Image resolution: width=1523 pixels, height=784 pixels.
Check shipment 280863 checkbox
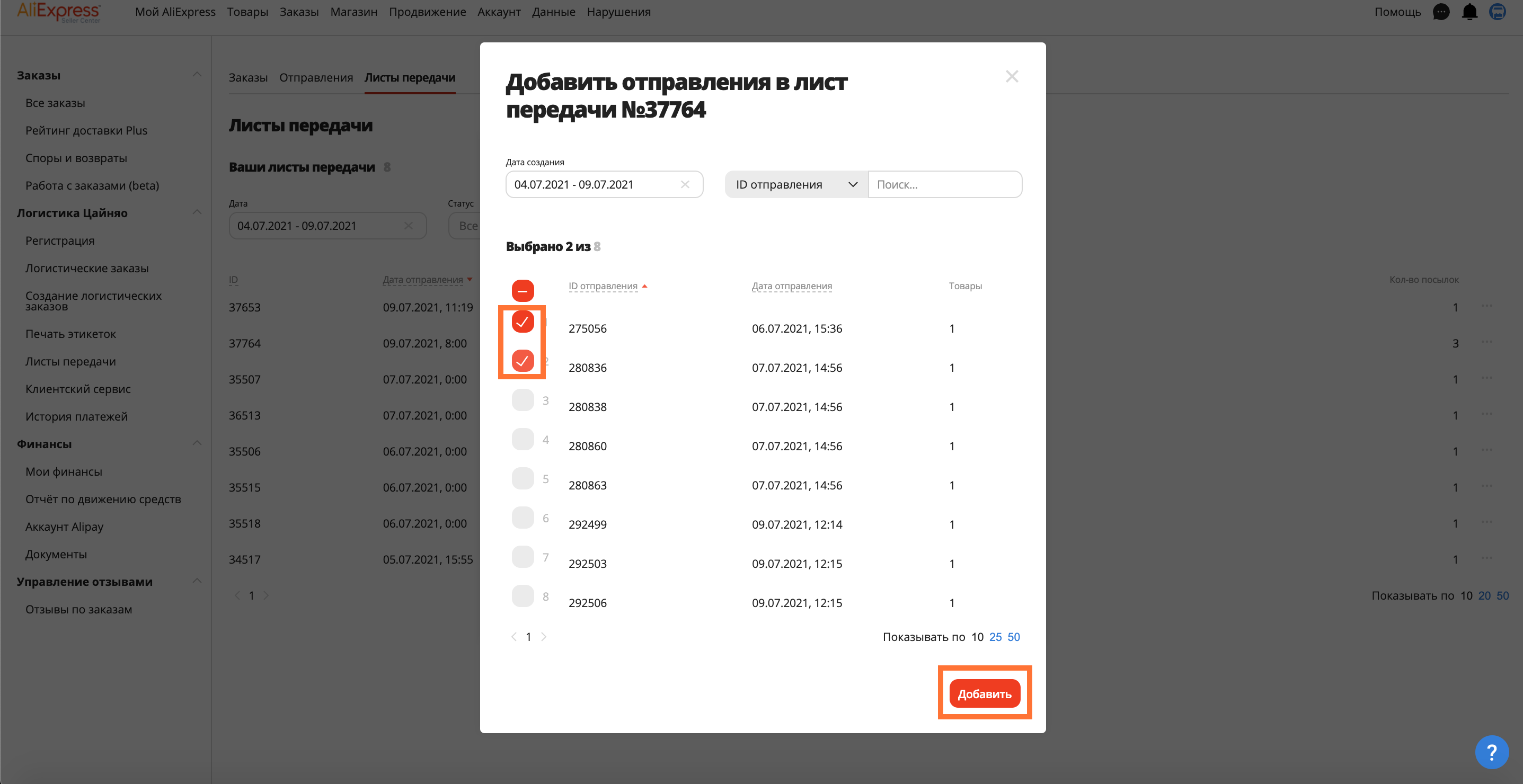coord(523,478)
